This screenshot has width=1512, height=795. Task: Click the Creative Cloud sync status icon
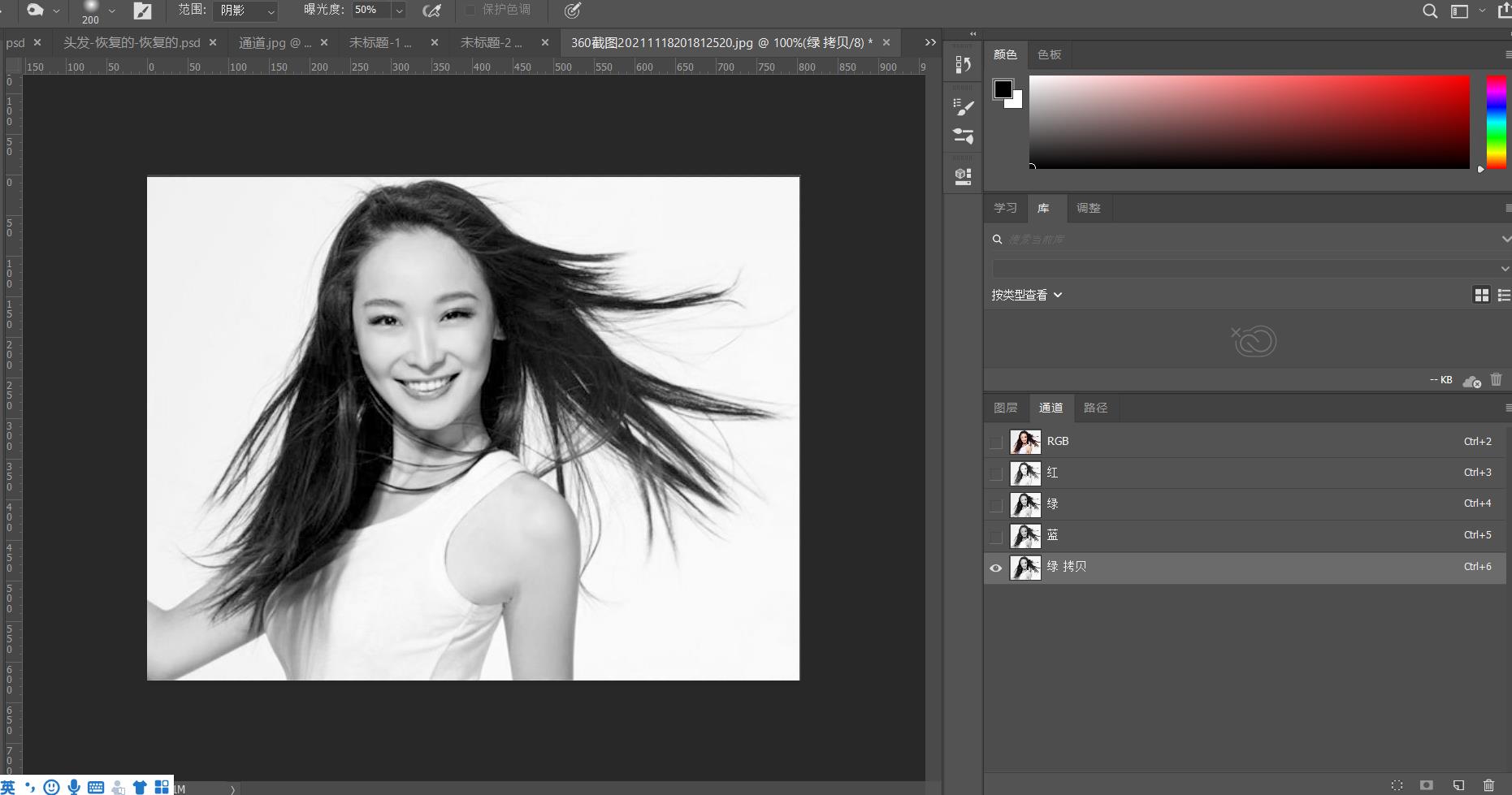(1471, 381)
